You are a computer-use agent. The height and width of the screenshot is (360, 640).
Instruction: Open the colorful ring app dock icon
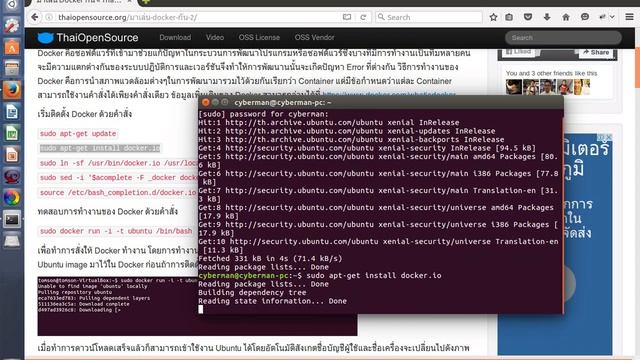pyautogui.click(x=12, y=198)
